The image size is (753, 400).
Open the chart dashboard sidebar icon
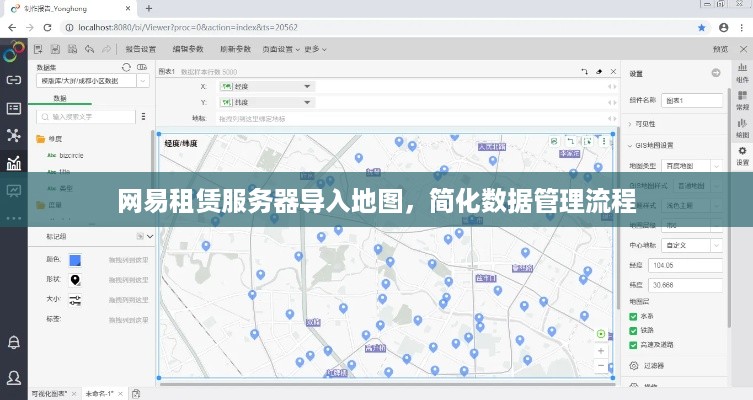point(13,163)
